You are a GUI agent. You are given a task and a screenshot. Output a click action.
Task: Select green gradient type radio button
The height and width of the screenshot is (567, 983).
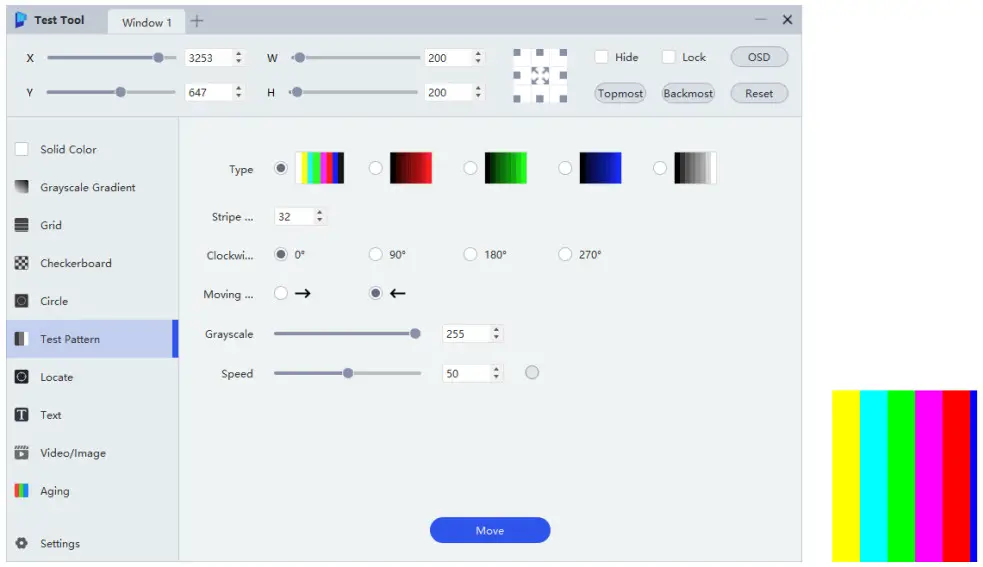(470, 168)
